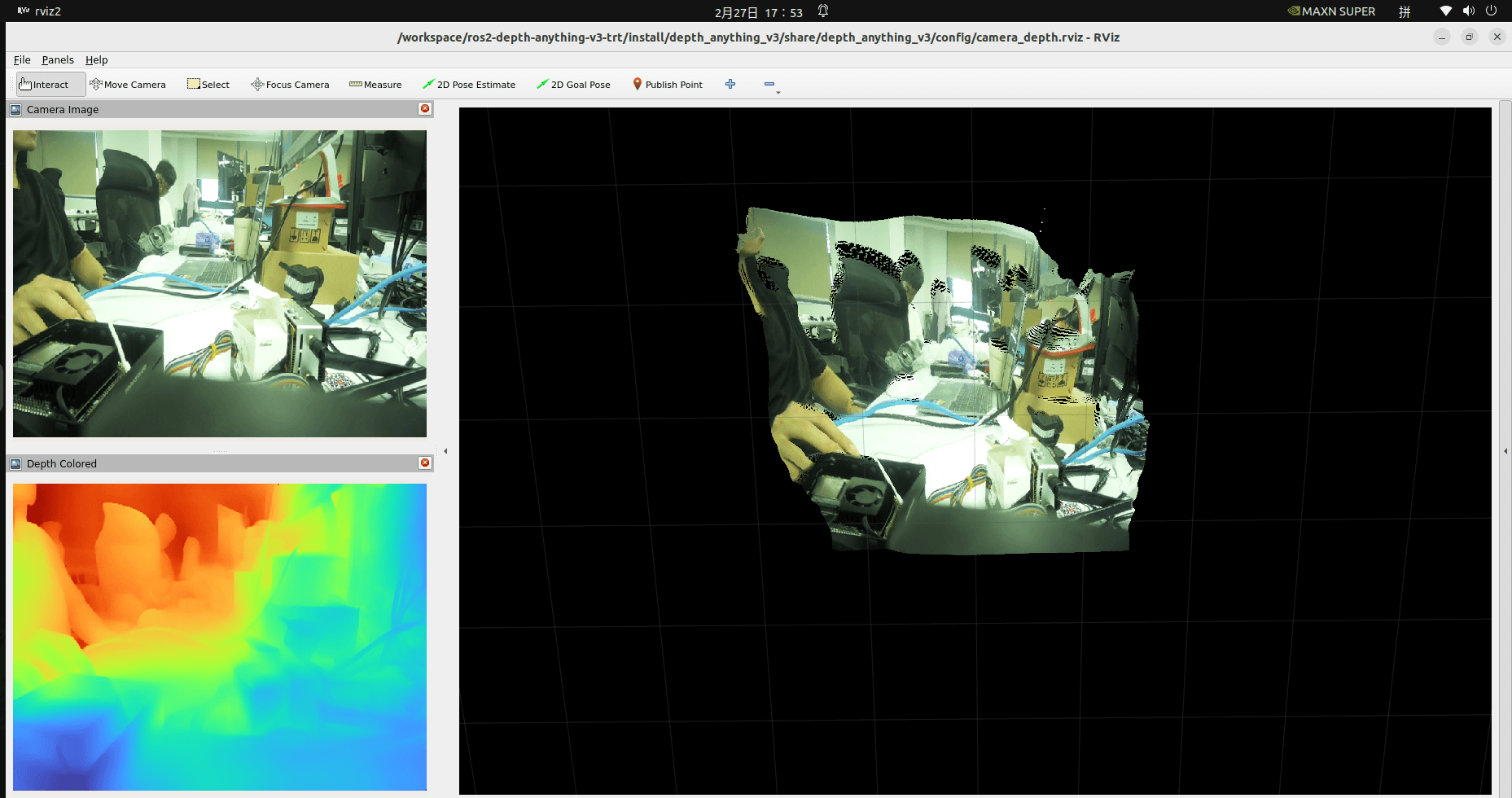1512x798 pixels.
Task: Select the Measure tool
Action: click(x=375, y=84)
